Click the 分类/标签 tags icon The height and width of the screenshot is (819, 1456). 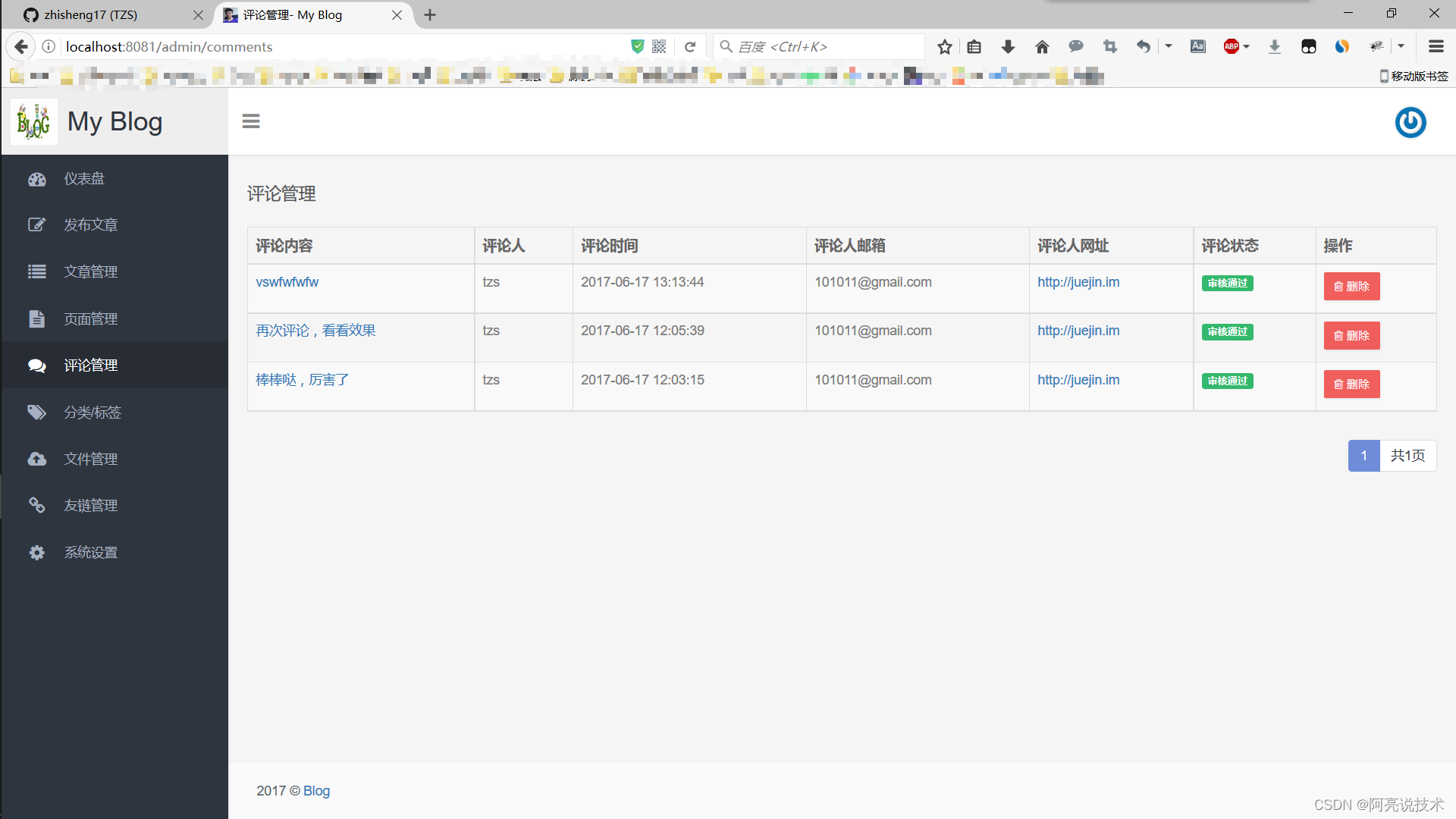point(36,412)
